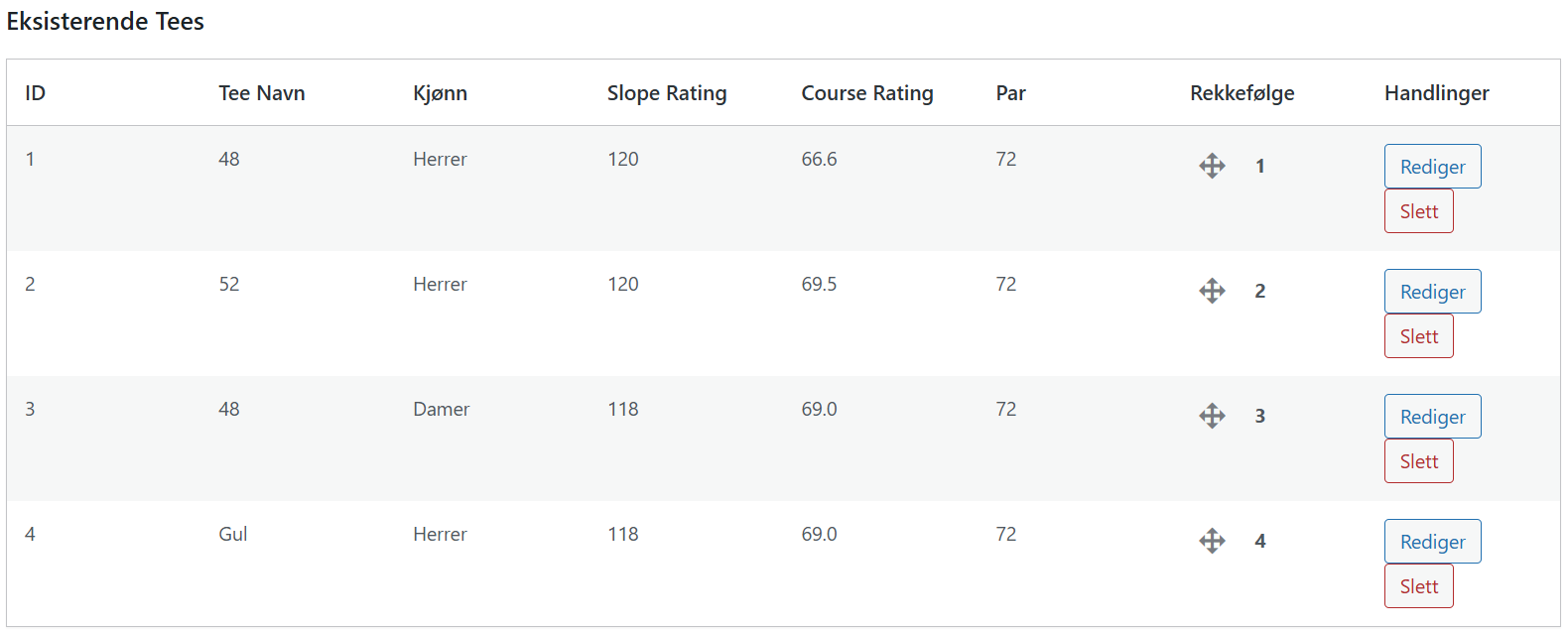
Task: Click the move handle icon for row 4
Action: 1212,541
